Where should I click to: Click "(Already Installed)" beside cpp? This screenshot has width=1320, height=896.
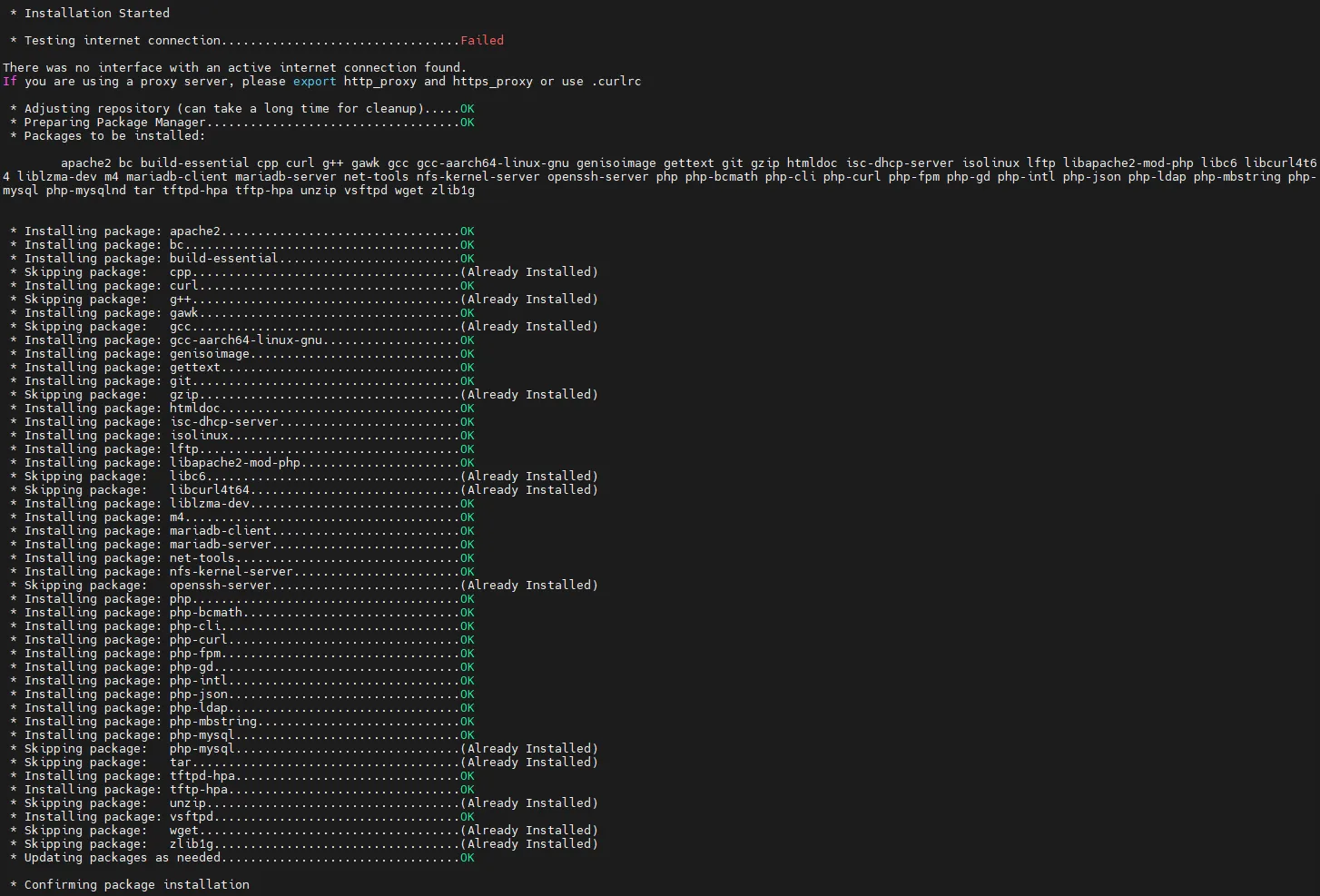[x=528, y=272]
